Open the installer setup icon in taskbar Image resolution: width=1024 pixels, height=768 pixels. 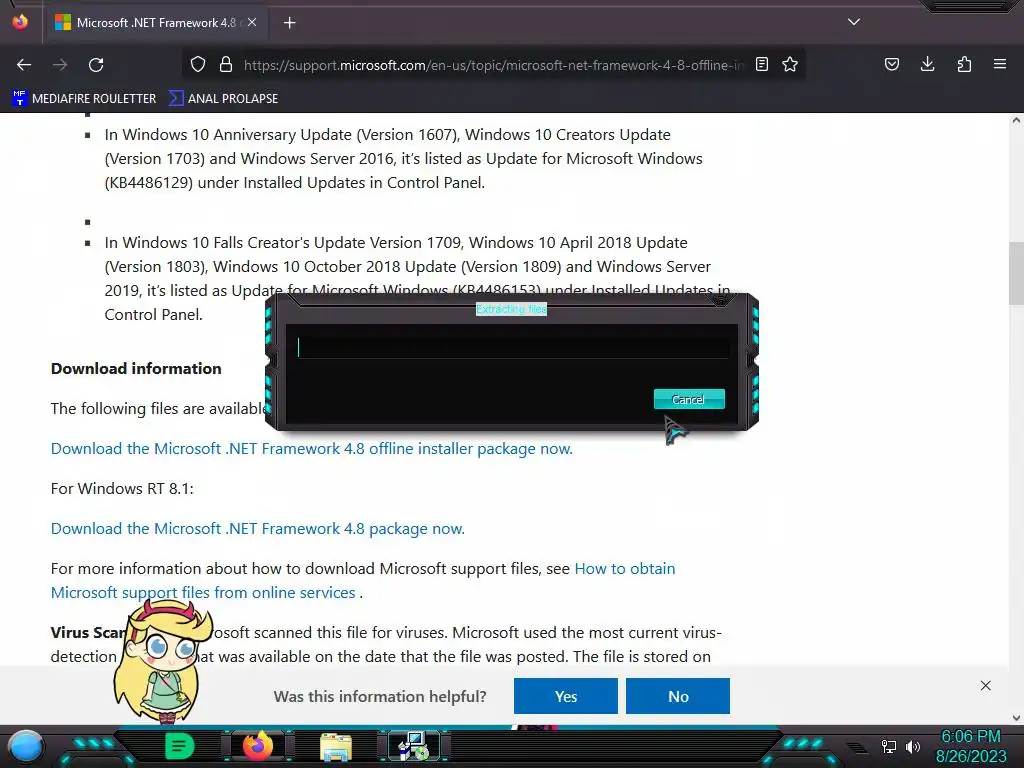click(413, 746)
